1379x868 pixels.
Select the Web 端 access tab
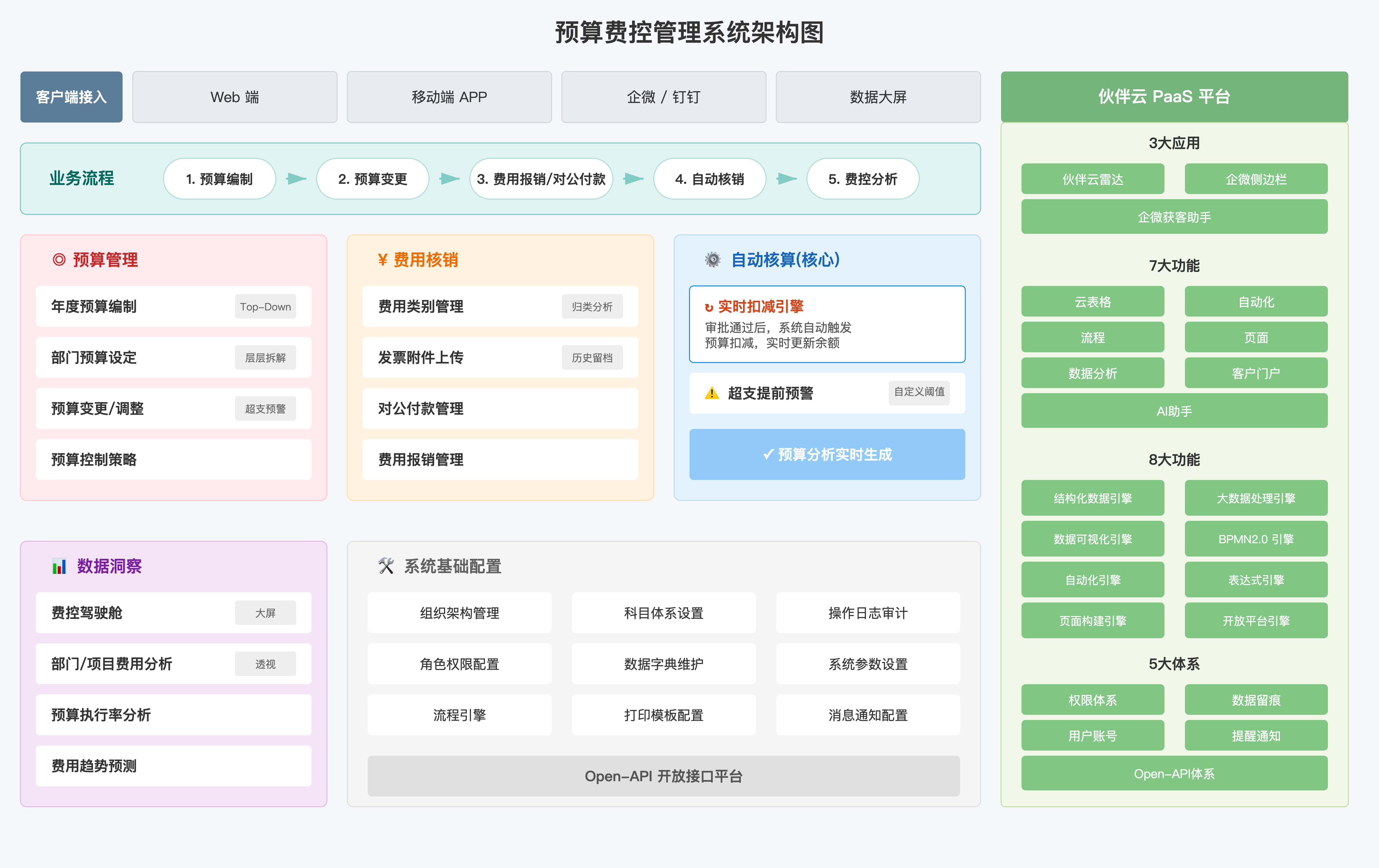(235, 97)
